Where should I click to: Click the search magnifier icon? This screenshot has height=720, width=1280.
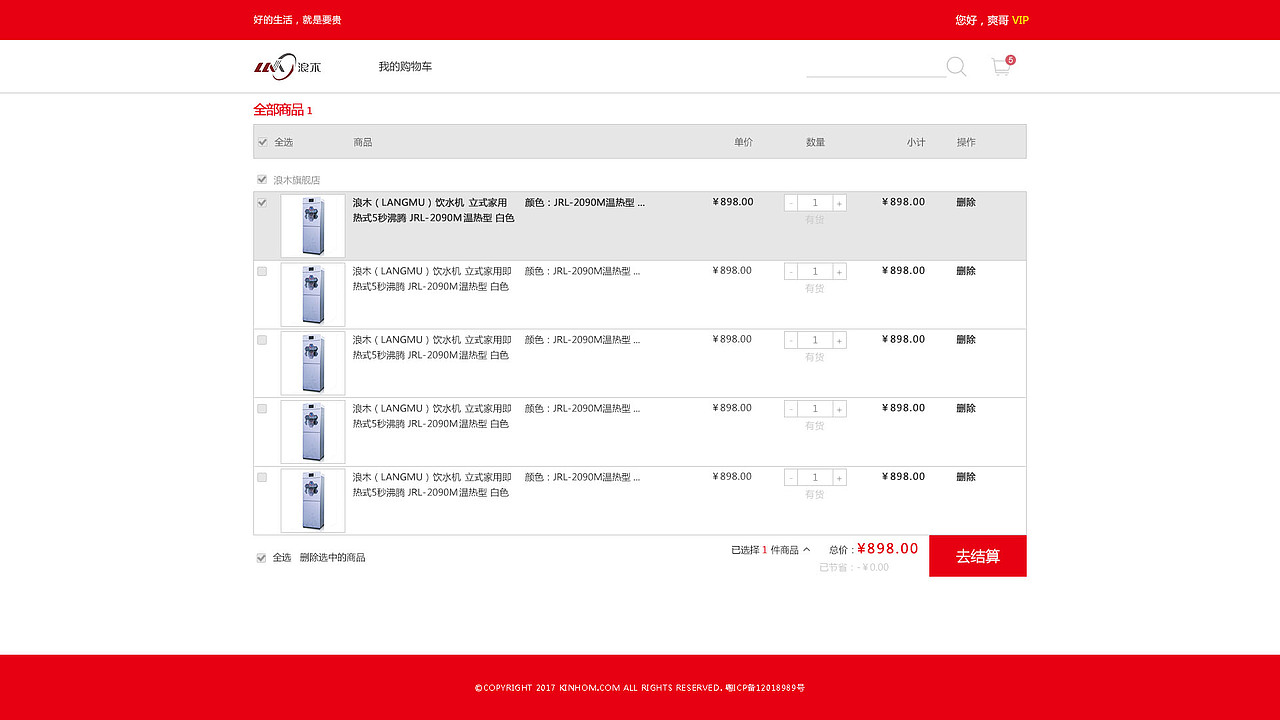[x=956, y=67]
